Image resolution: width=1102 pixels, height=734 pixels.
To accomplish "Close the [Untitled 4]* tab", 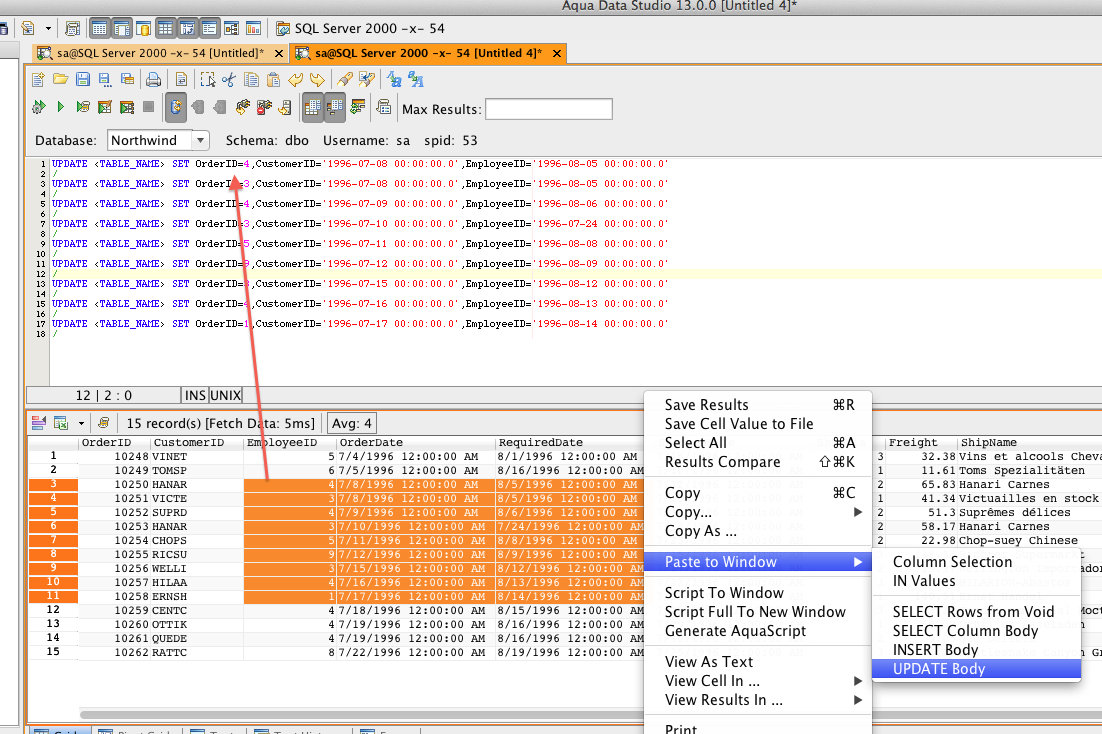I will (557, 53).
